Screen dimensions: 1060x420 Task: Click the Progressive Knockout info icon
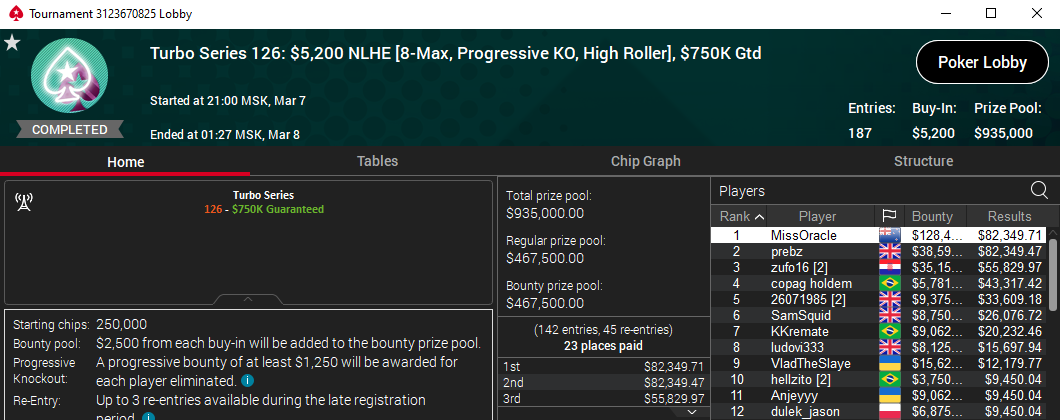(x=247, y=380)
